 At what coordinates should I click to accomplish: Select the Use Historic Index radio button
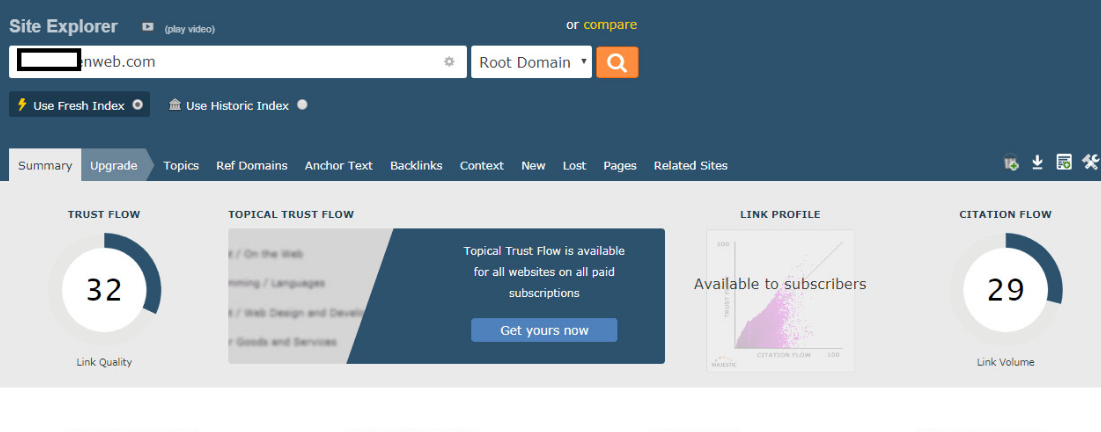(x=302, y=105)
